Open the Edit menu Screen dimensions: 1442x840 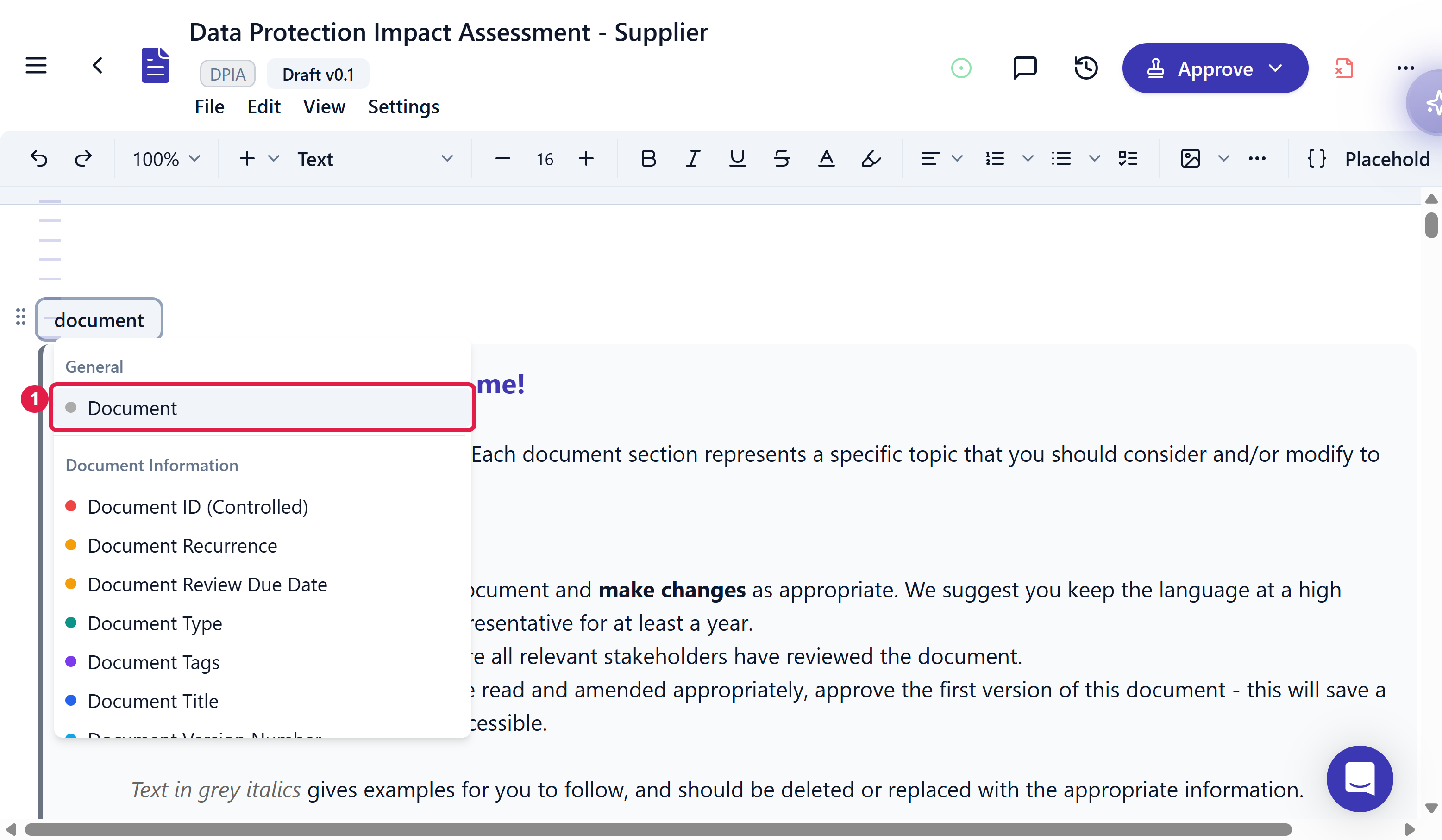(264, 106)
